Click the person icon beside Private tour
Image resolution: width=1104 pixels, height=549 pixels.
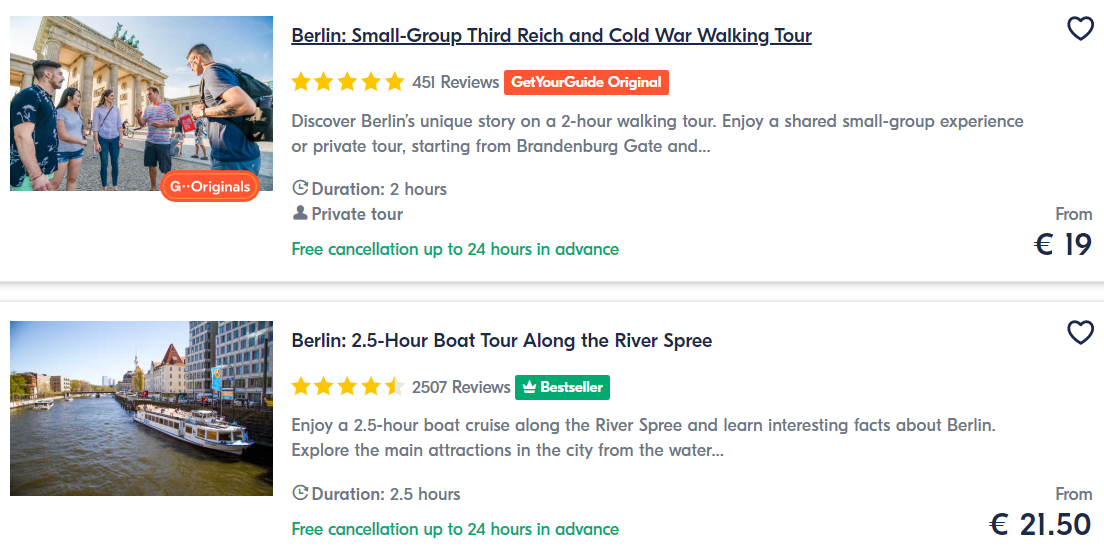[300, 213]
